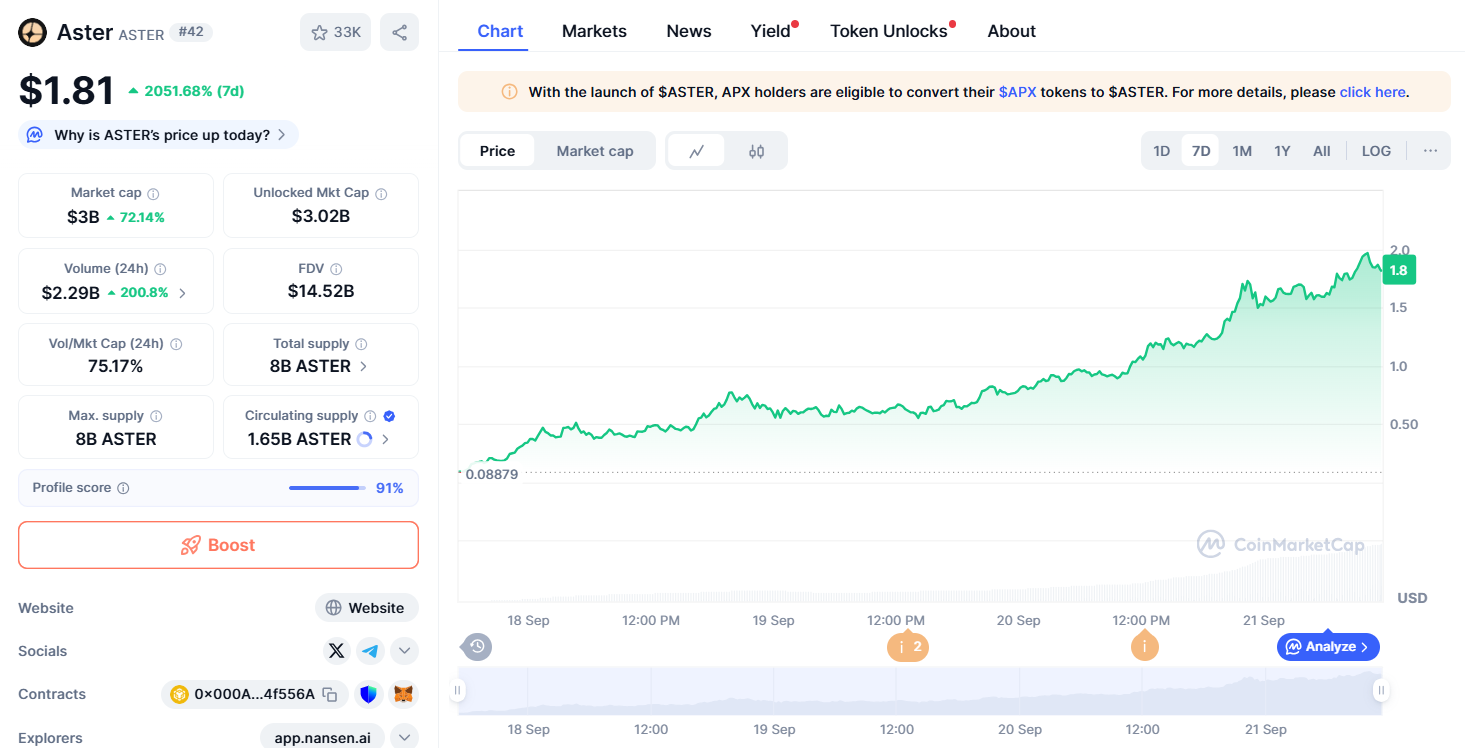Click the blue shield icon by contract
Viewport: 1465px width, 748px height.
tap(368, 694)
